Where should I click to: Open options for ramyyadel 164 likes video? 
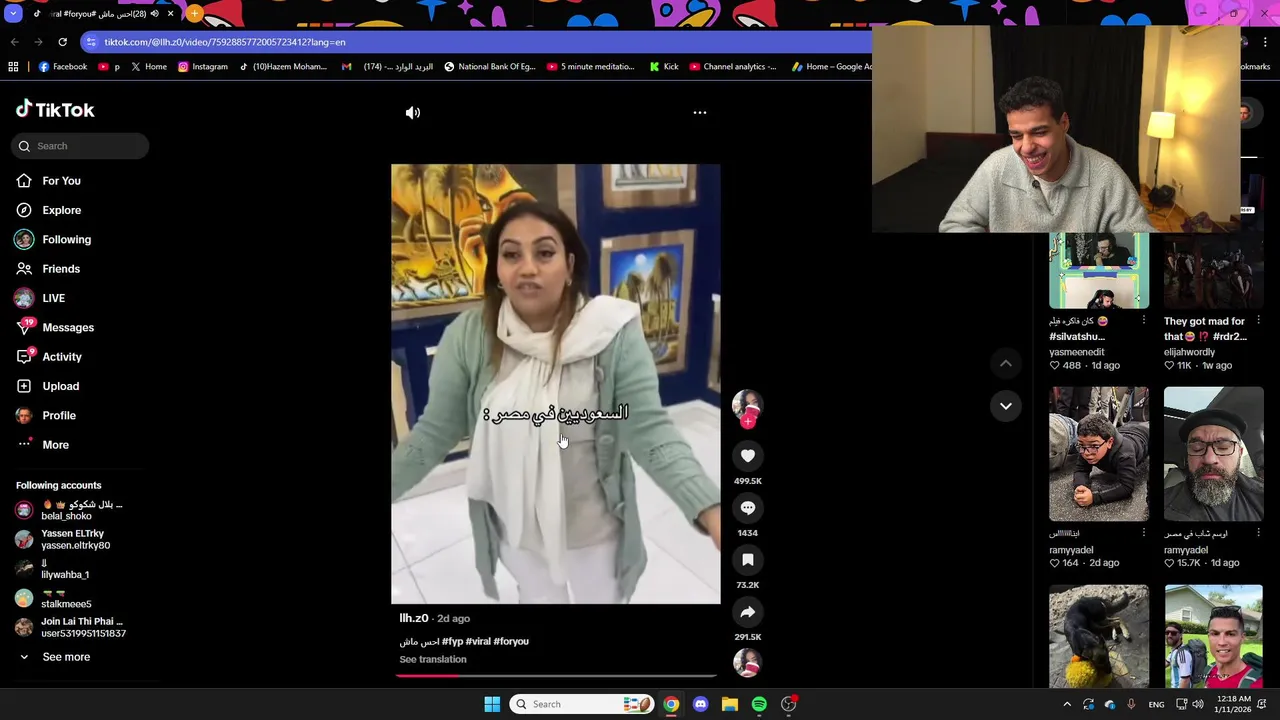tap(1143, 533)
